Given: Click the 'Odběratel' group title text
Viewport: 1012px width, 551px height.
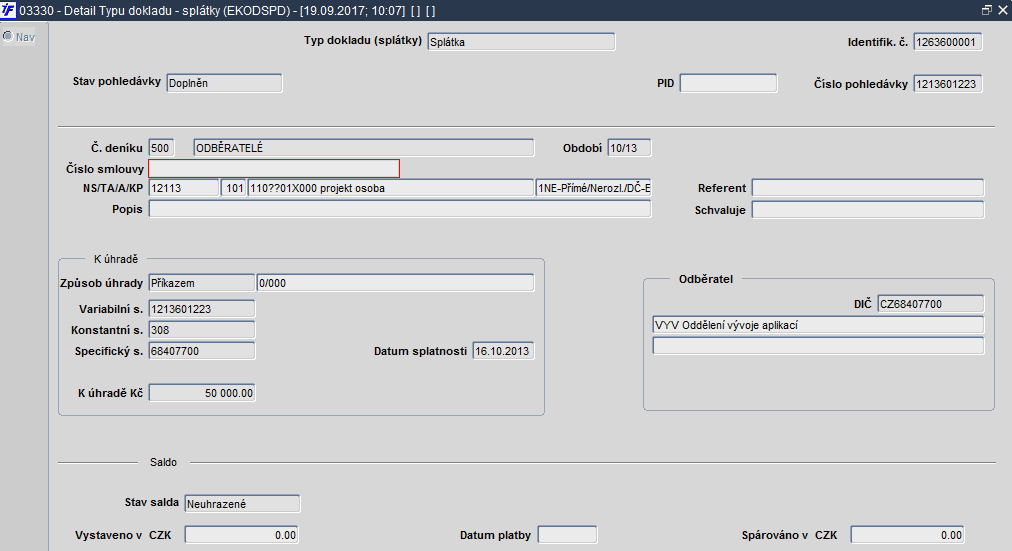Looking at the screenshot, I should (705, 279).
